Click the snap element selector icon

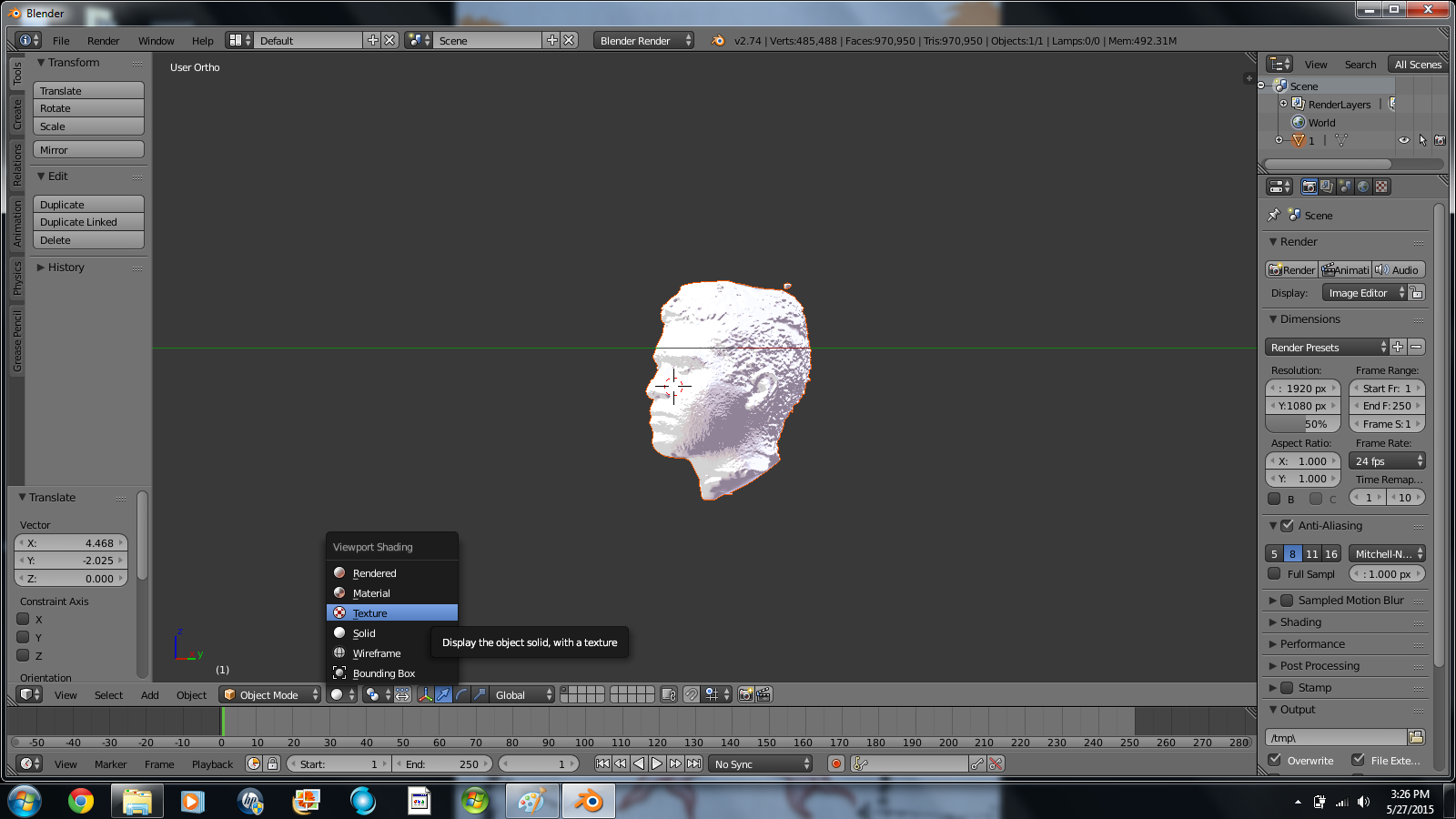[x=717, y=694]
